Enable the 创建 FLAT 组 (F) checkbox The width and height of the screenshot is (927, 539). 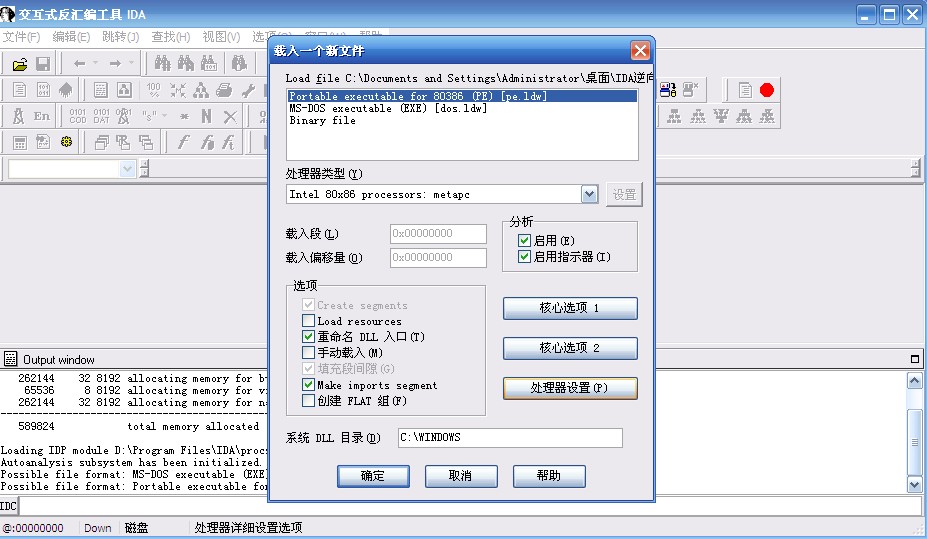[x=308, y=400]
